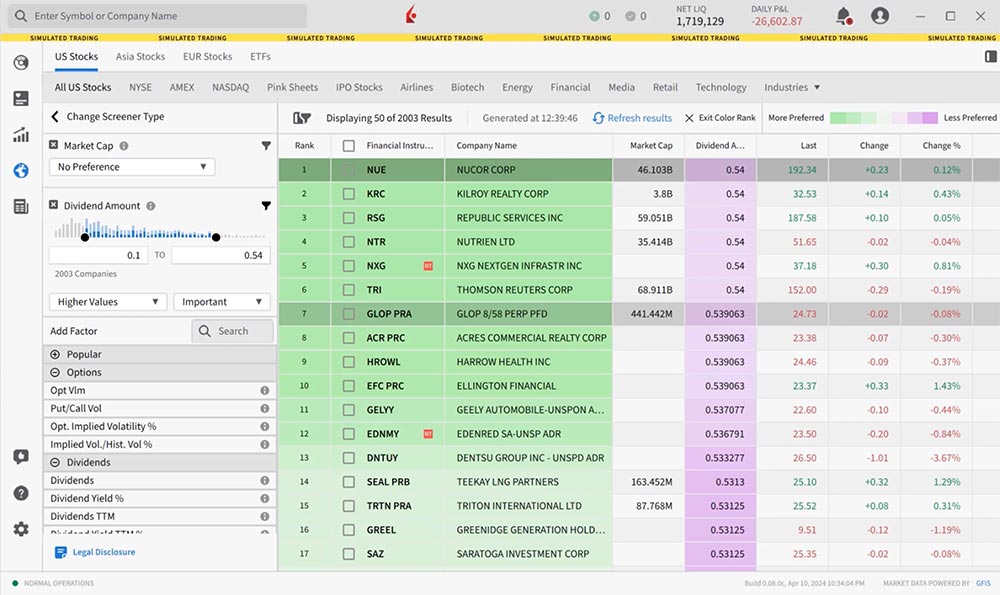Toggle the select-all checkbox in table header
Viewport: 1000px width, 595px height.
pos(348,145)
